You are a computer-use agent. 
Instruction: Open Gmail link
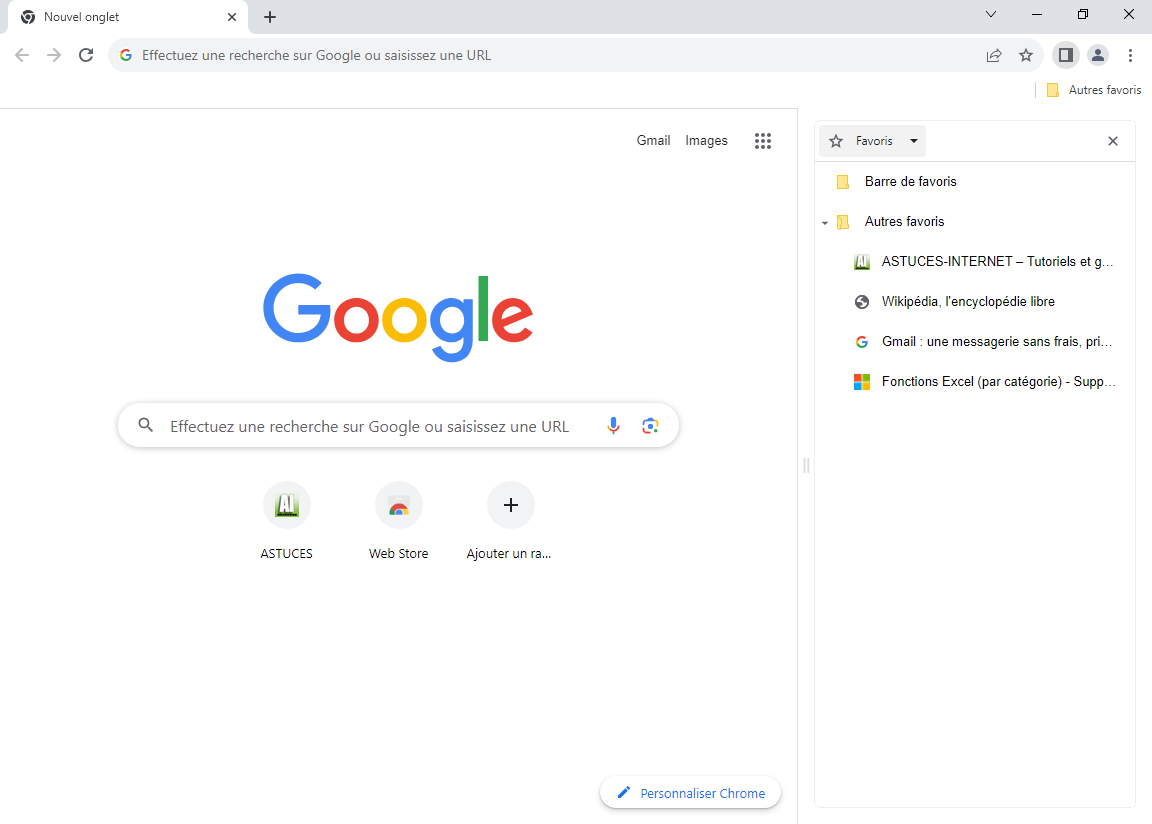click(x=653, y=140)
